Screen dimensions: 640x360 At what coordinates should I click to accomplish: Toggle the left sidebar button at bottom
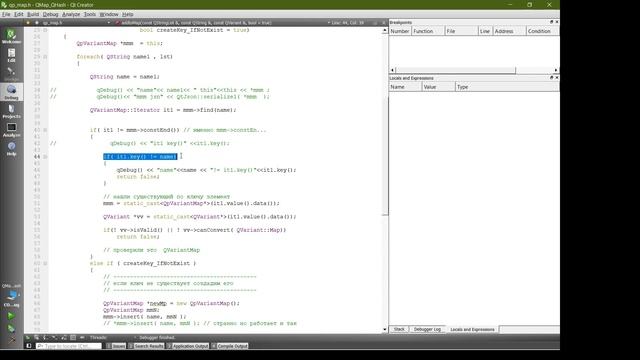29,346
